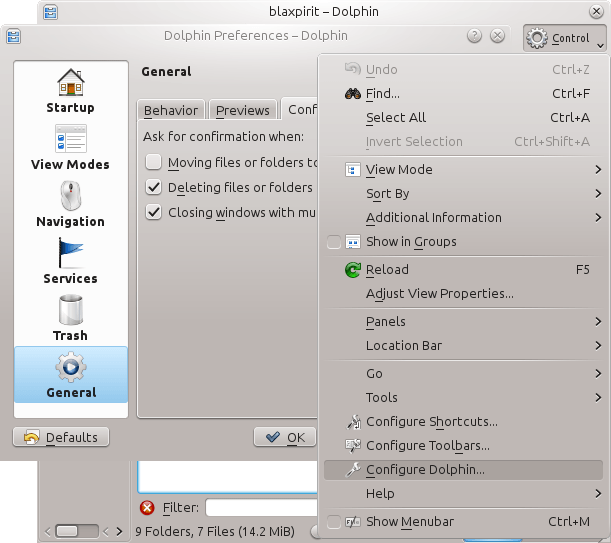
Task: Click the View Mode icon in menu
Action: click(353, 170)
